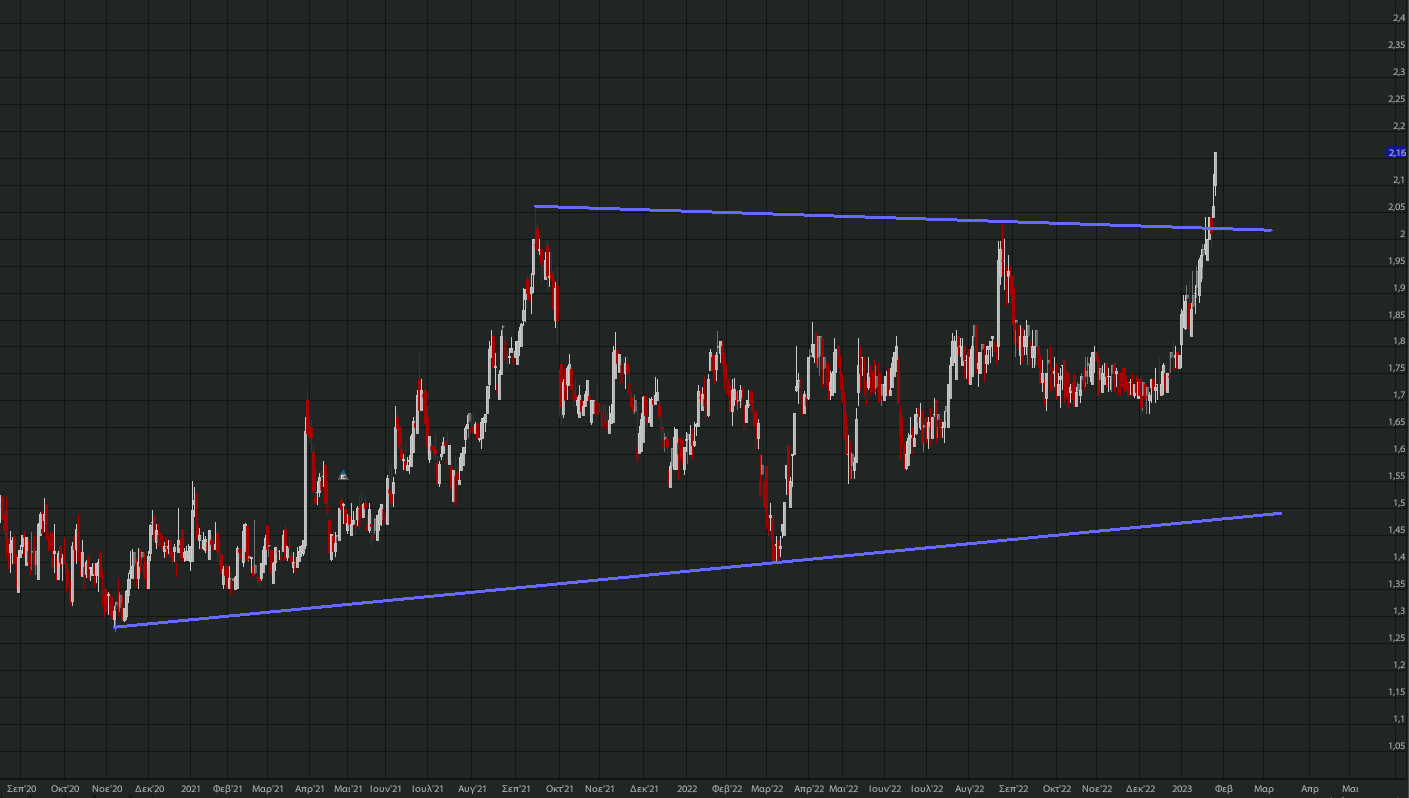1409x798 pixels.
Task: Click the 1,2 price axis label
Action: coord(1397,665)
